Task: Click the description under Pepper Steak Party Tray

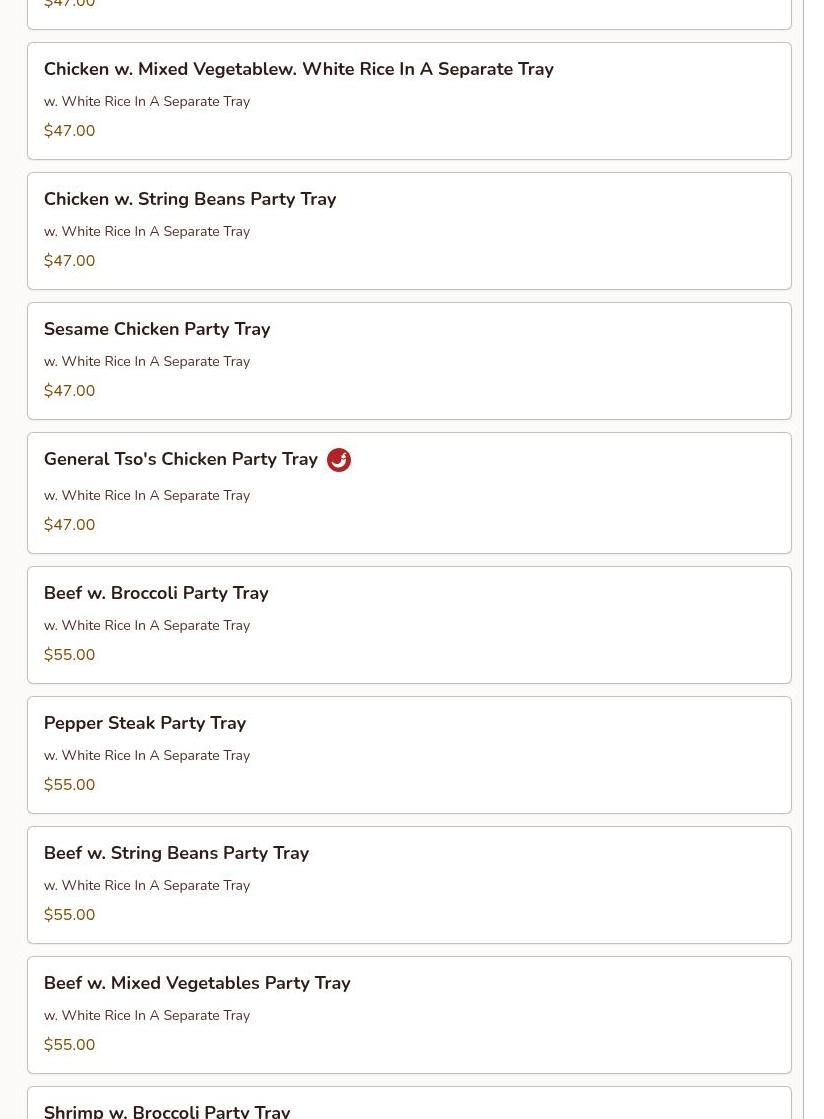Action: point(147,755)
